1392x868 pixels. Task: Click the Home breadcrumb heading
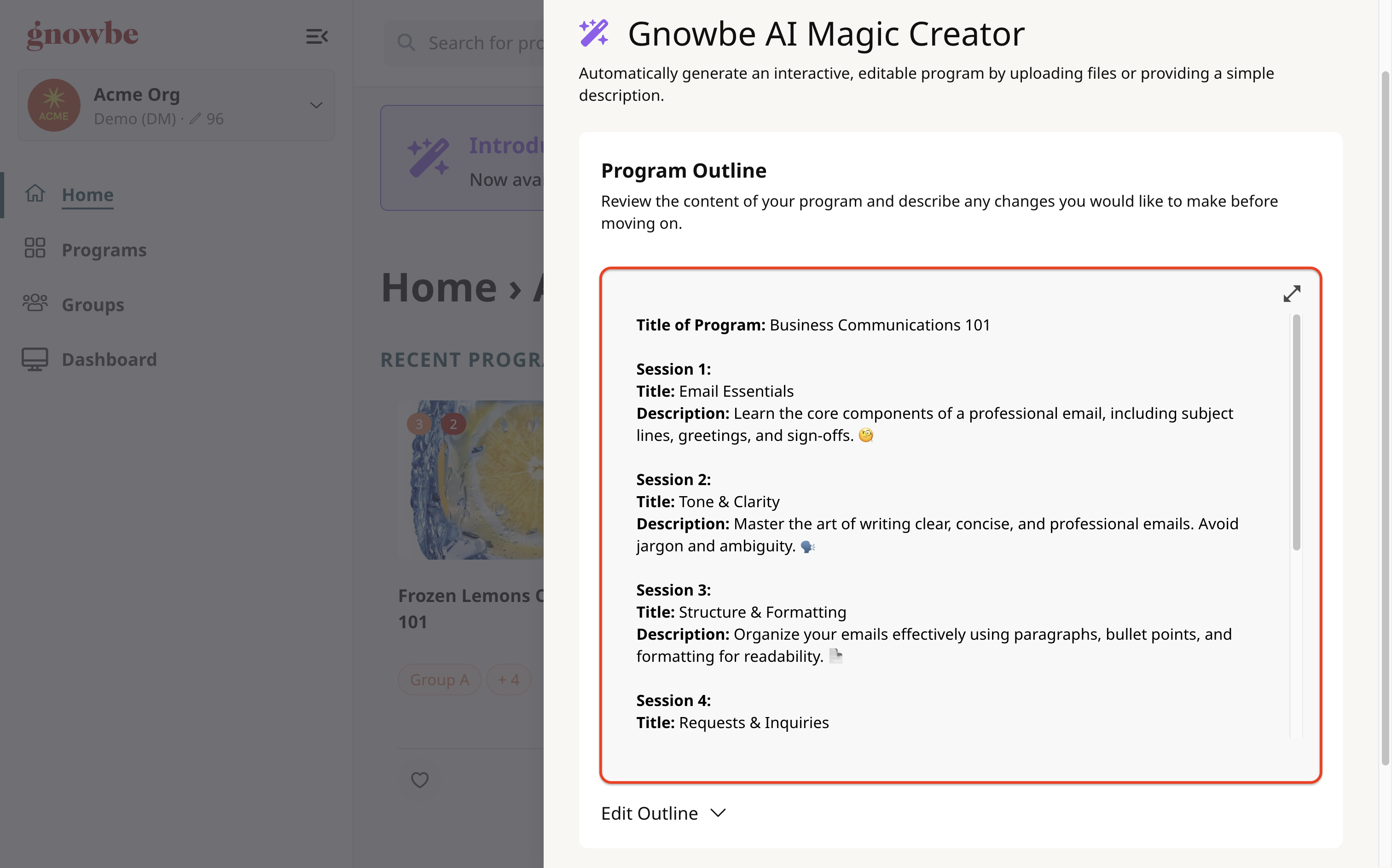[x=439, y=287]
